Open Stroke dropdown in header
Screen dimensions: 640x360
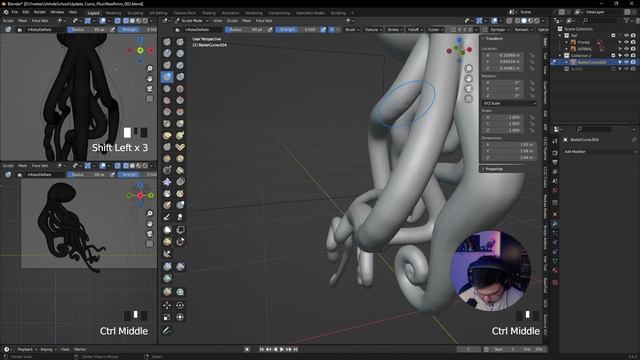coord(395,30)
